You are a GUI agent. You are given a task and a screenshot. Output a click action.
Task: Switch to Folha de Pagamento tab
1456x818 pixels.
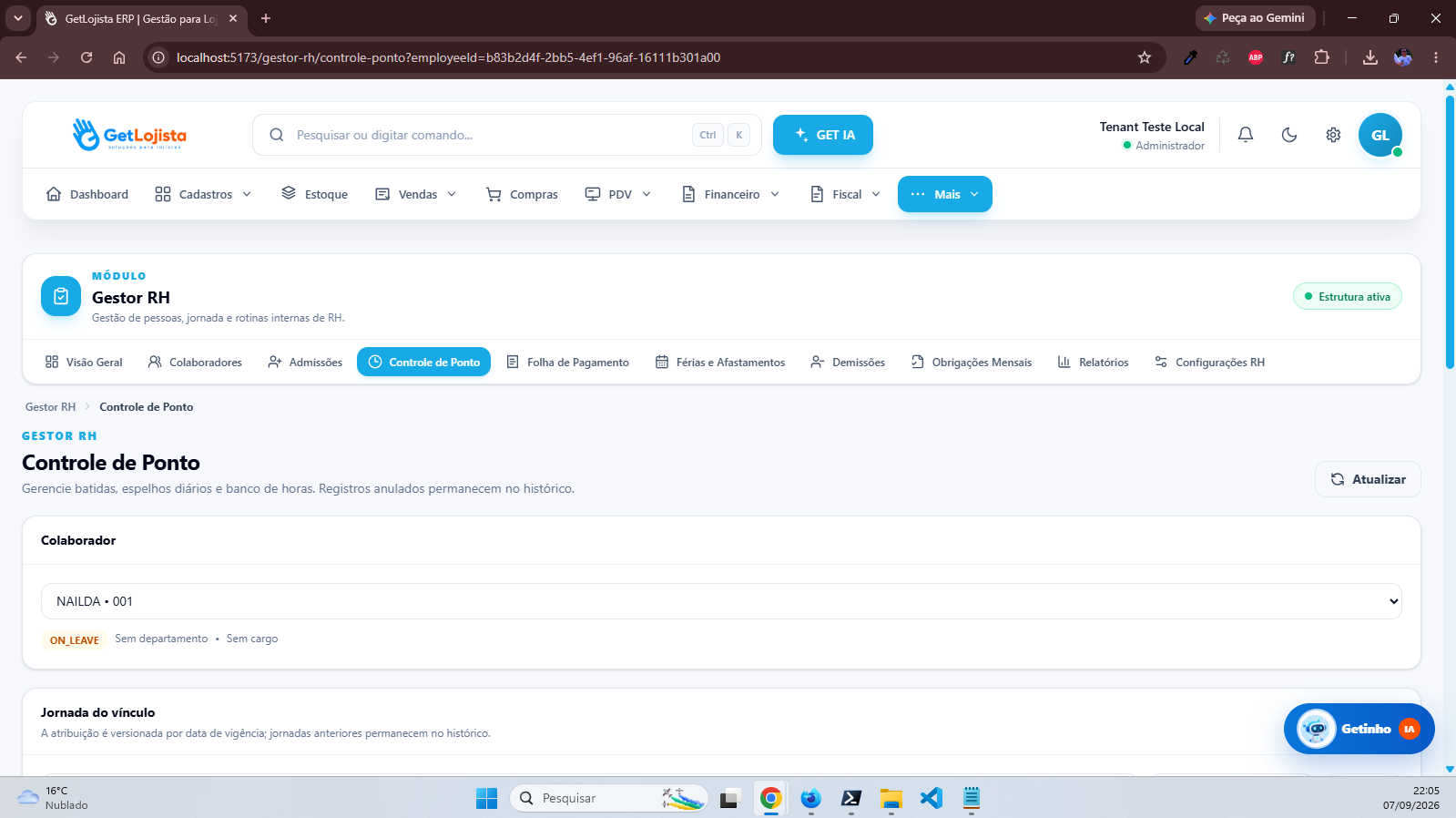pyautogui.click(x=567, y=362)
